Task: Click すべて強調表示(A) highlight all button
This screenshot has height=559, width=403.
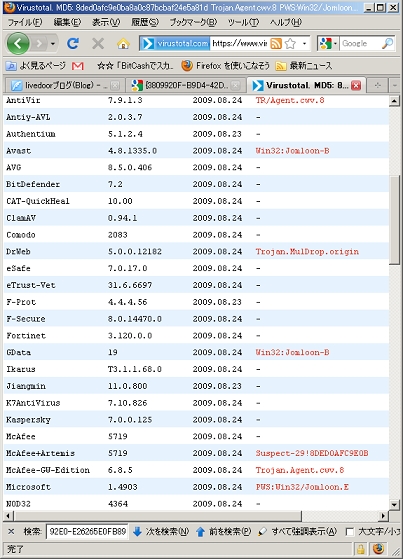Action: (297, 532)
